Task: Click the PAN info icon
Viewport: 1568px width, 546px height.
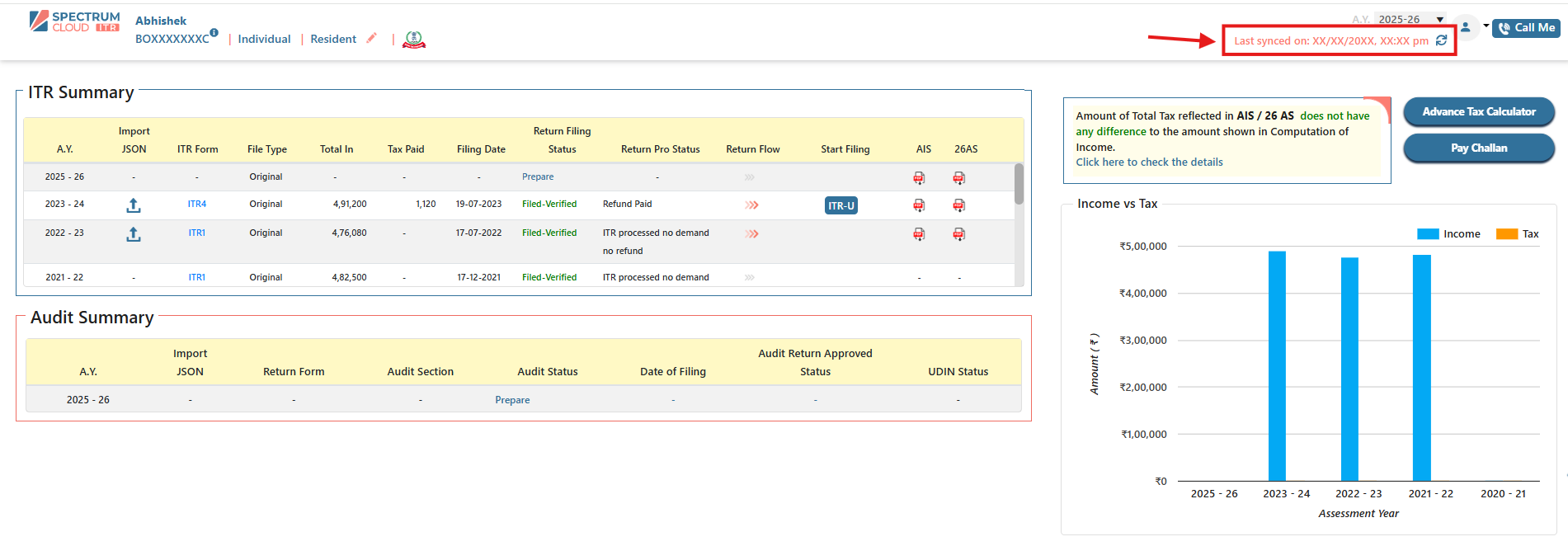Action: click(x=214, y=33)
